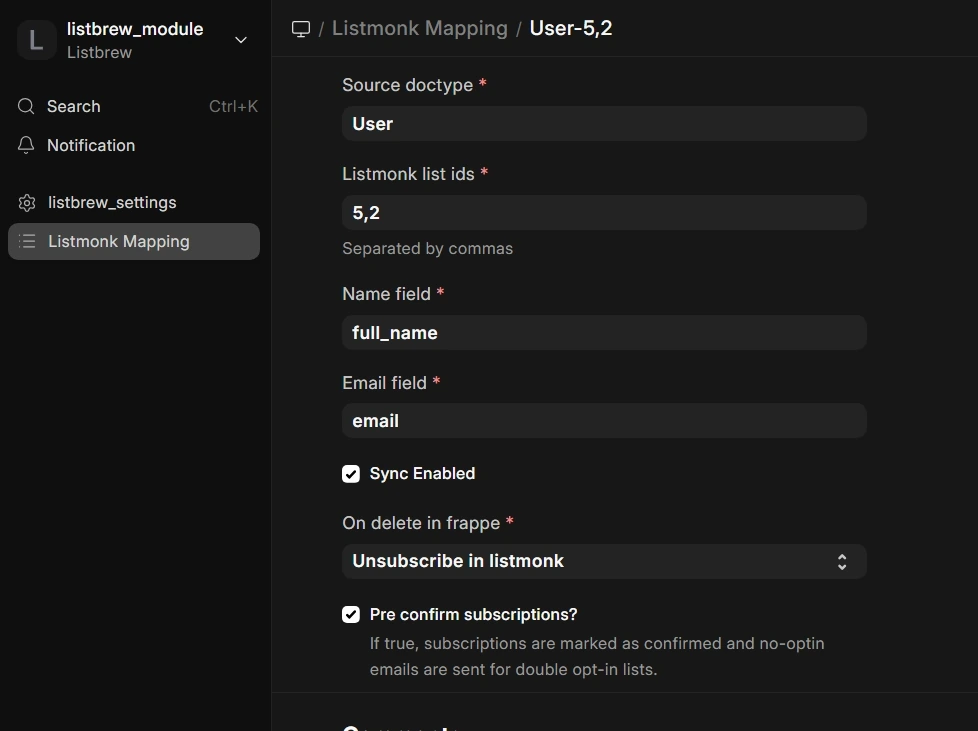This screenshot has height=731, width=978.
Task: Click the Source doctype label
Action: 408,85
